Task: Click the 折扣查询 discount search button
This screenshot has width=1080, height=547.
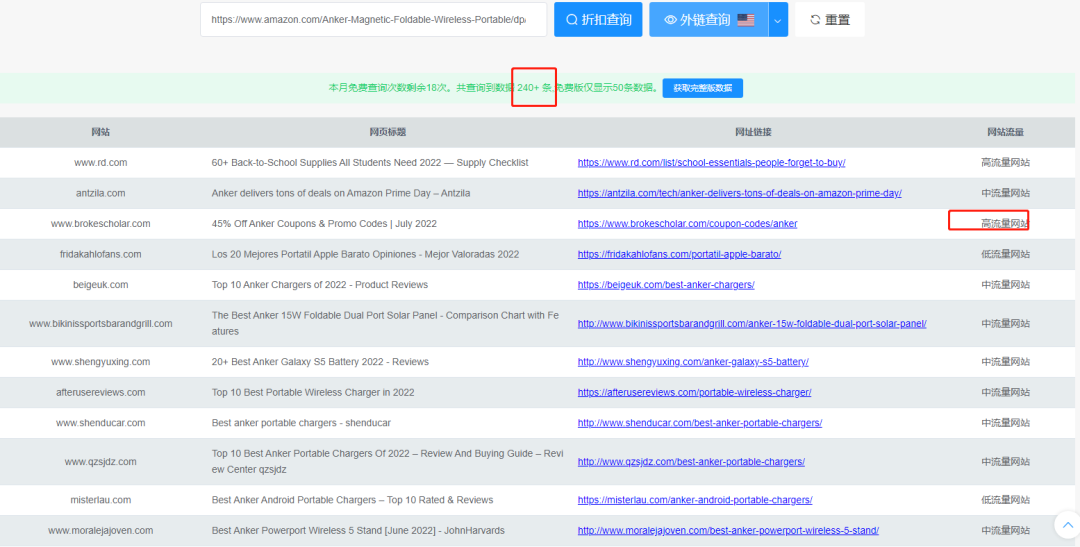Action: (597, 20)
